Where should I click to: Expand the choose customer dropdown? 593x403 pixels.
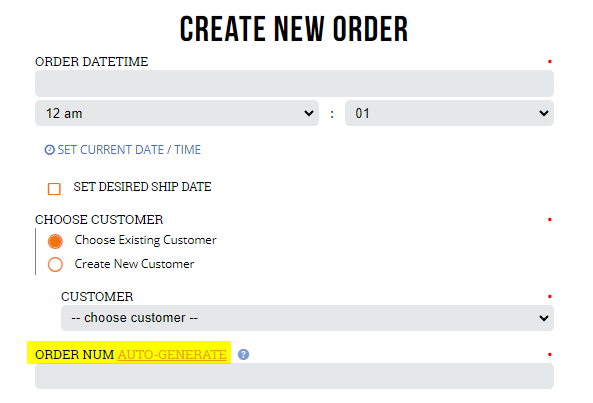click(307, 318)
